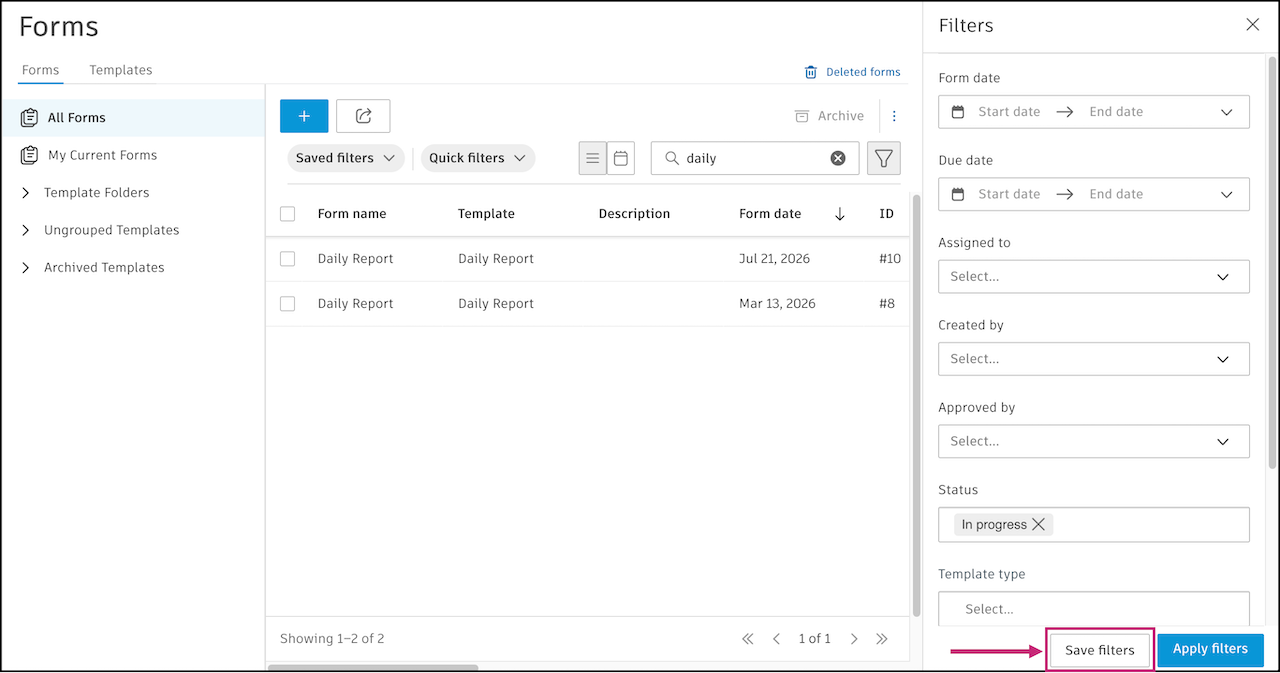Open the Saved filters dropdown
The width and height of the screenshot is (1280, 673).
(x=346, y=158)
